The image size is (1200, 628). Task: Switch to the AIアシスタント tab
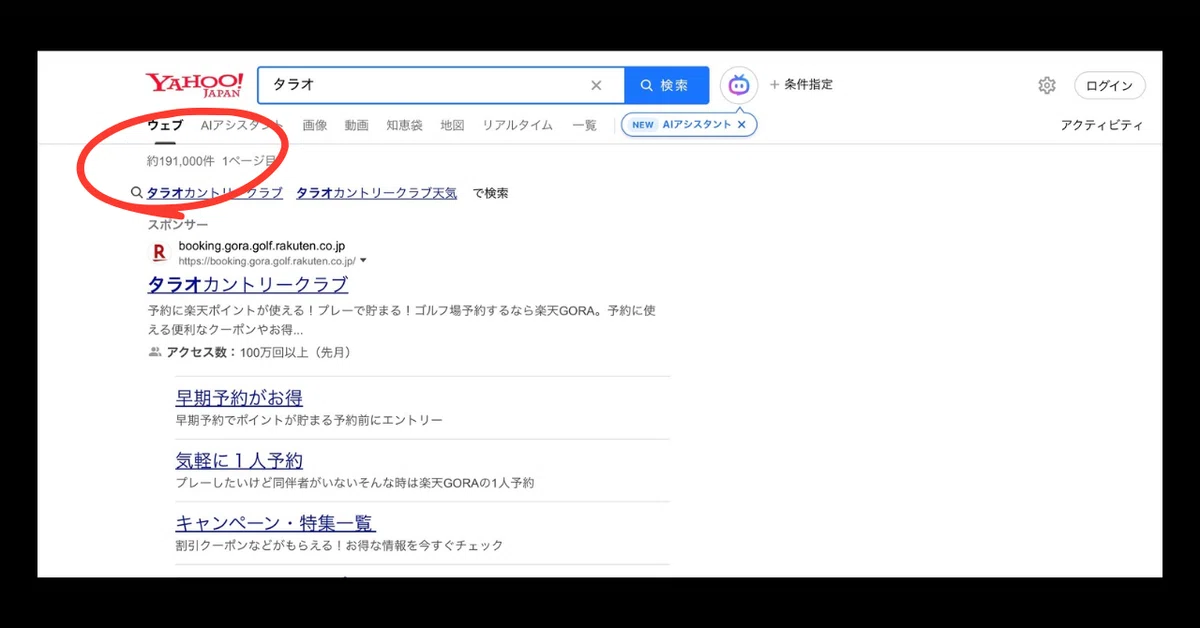coord(241,125)
